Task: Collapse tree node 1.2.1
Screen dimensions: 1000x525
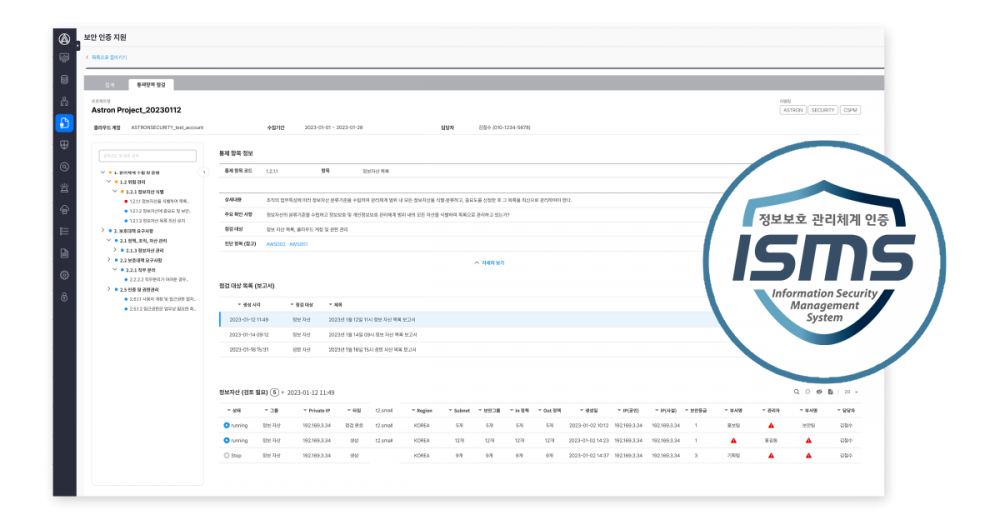Action: point(115,191)
